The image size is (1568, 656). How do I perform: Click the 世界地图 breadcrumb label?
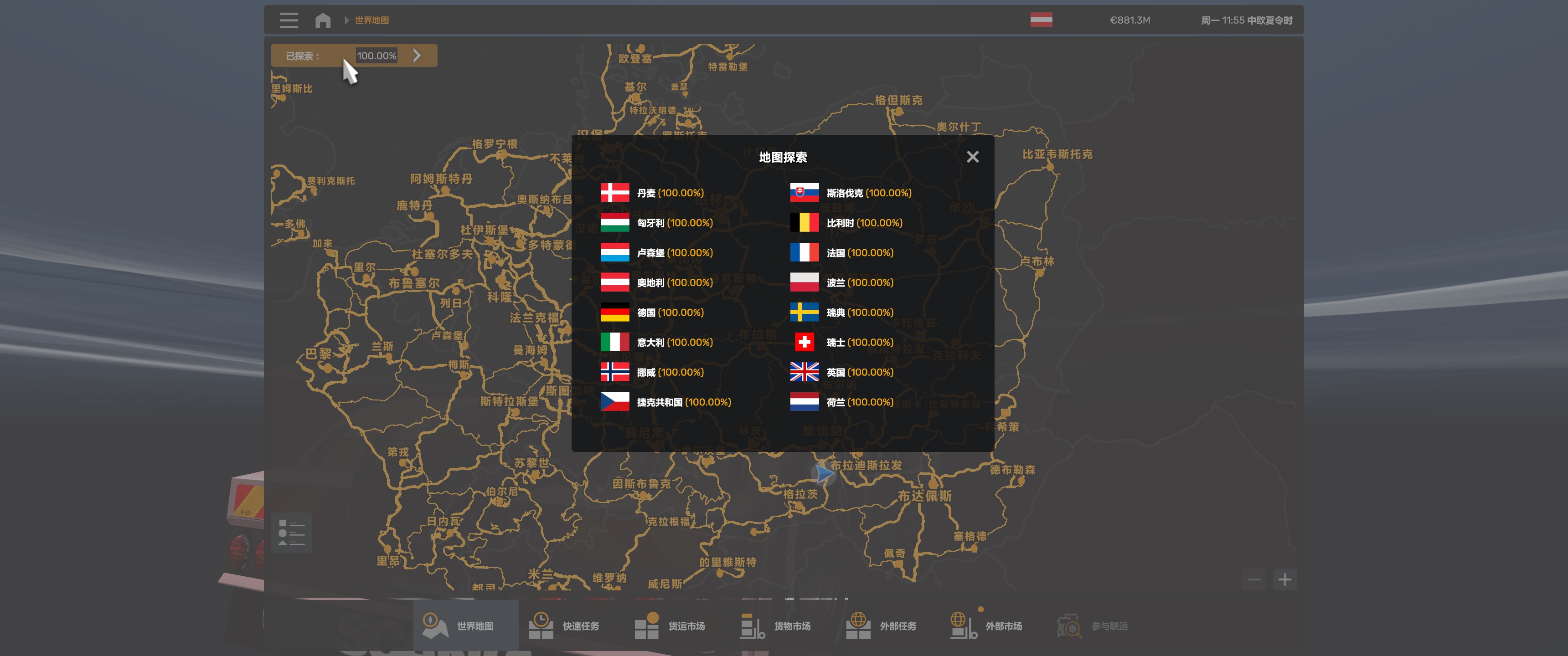[371, 20]
